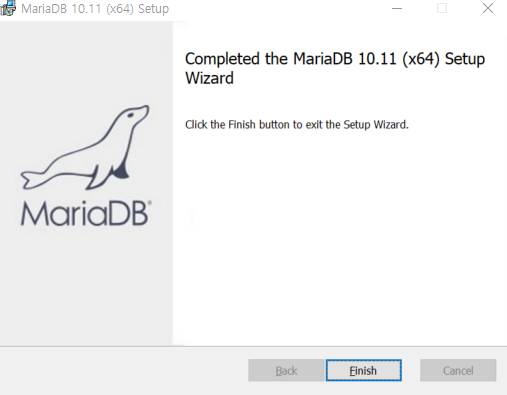Click the grayed-out Back button
507x395 pixels.
coord(286,370)
